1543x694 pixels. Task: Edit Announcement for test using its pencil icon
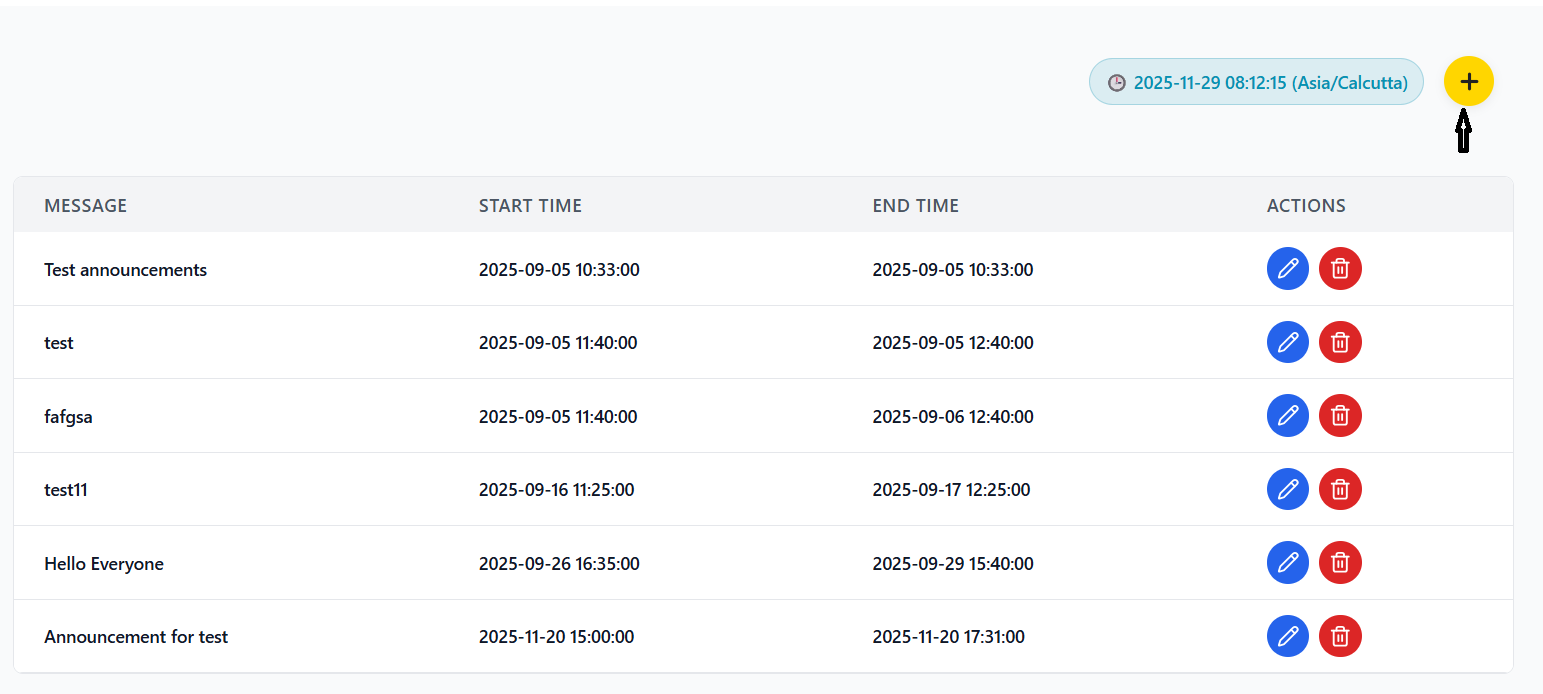tap(1288, 636)
